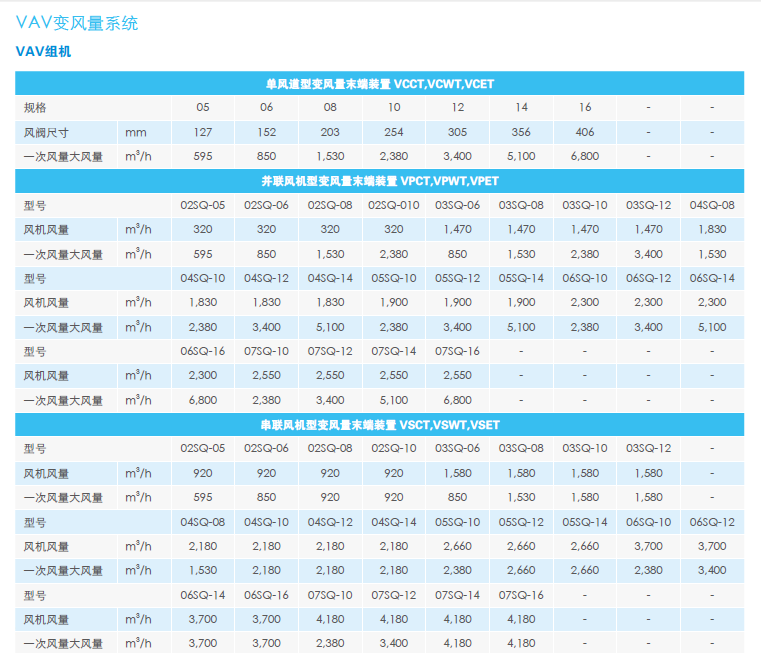Select the damper size value 127

203,132
